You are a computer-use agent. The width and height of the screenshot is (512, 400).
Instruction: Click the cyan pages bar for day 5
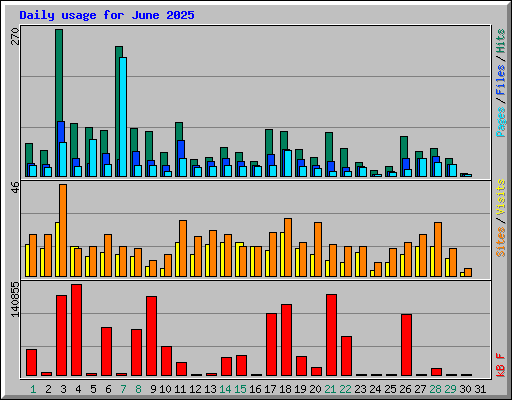(x=93, y=158)
